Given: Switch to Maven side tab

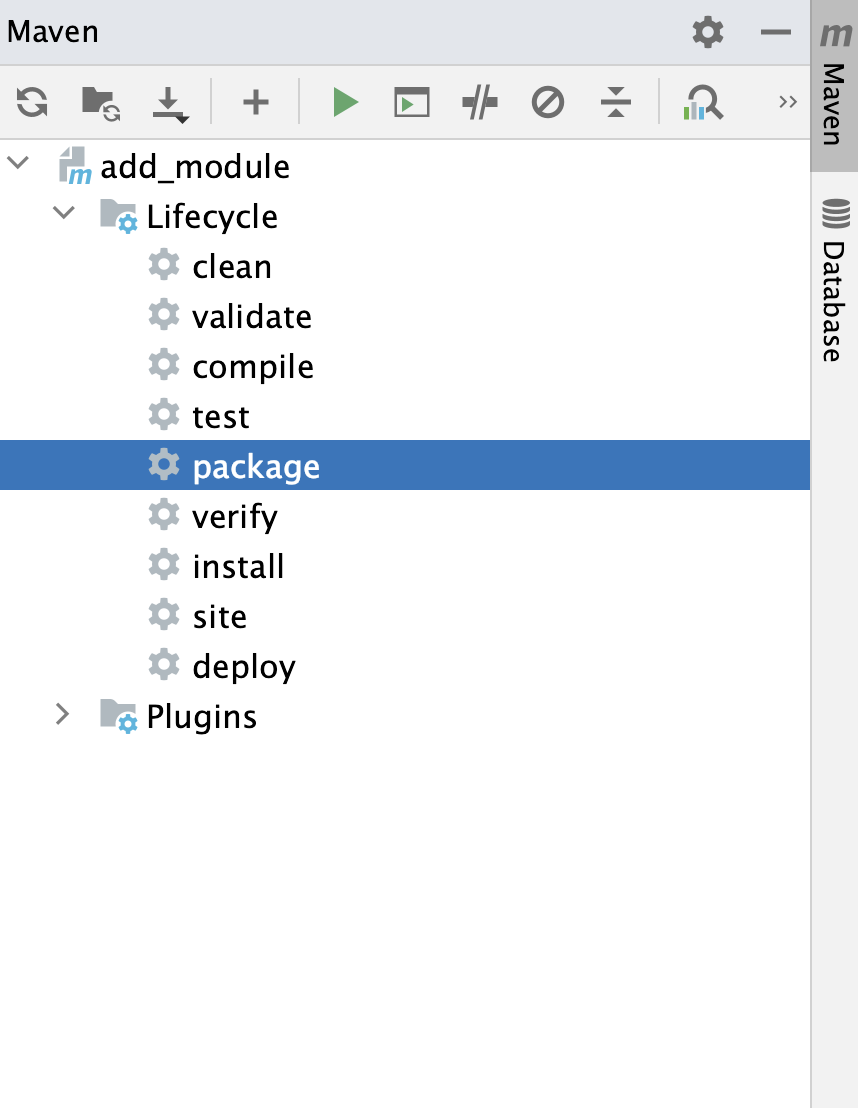Looking at the screenshot, I should [x=835, y=85].
